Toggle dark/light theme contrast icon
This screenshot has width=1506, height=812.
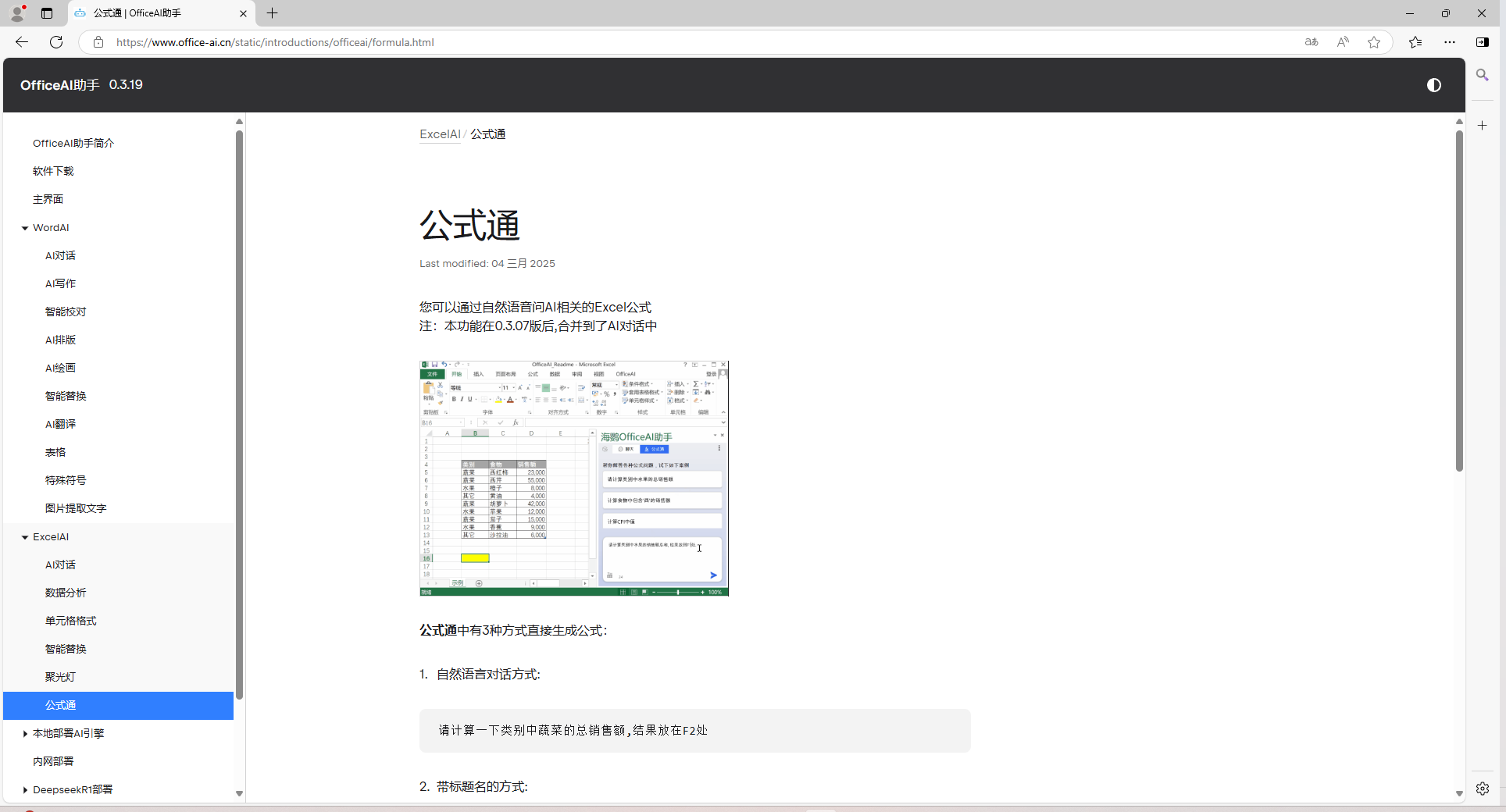(1434, 85)
